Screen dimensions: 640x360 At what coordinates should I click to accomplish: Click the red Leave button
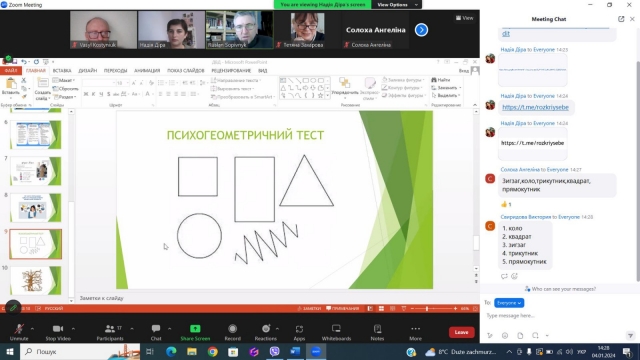pos(461,332)
